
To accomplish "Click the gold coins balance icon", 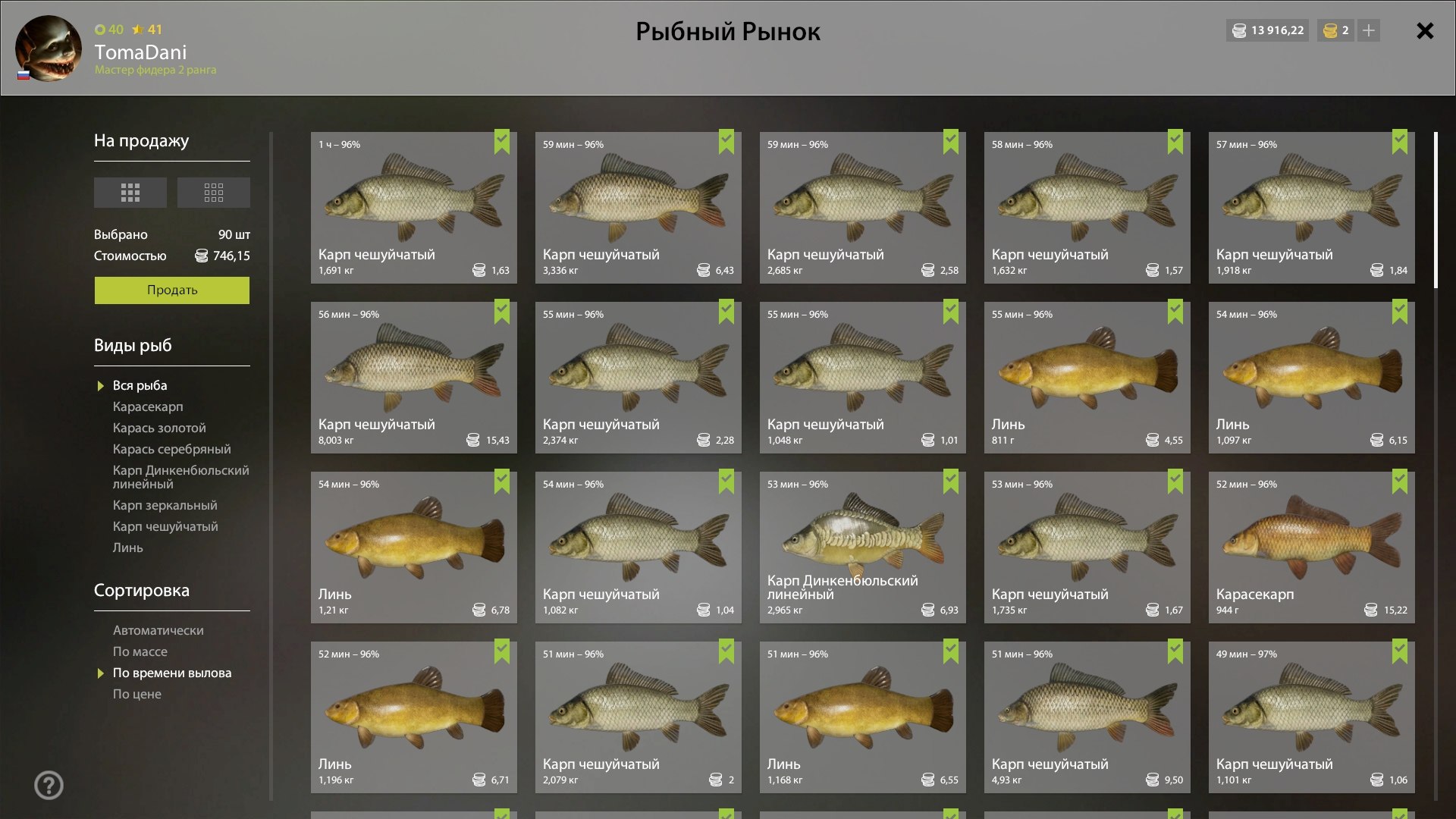I will (x=1330, y=30).
